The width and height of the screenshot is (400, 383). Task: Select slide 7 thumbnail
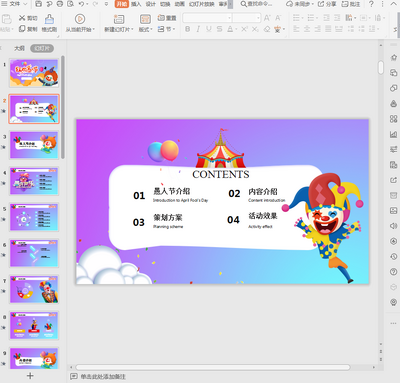(x=34, y=289)
